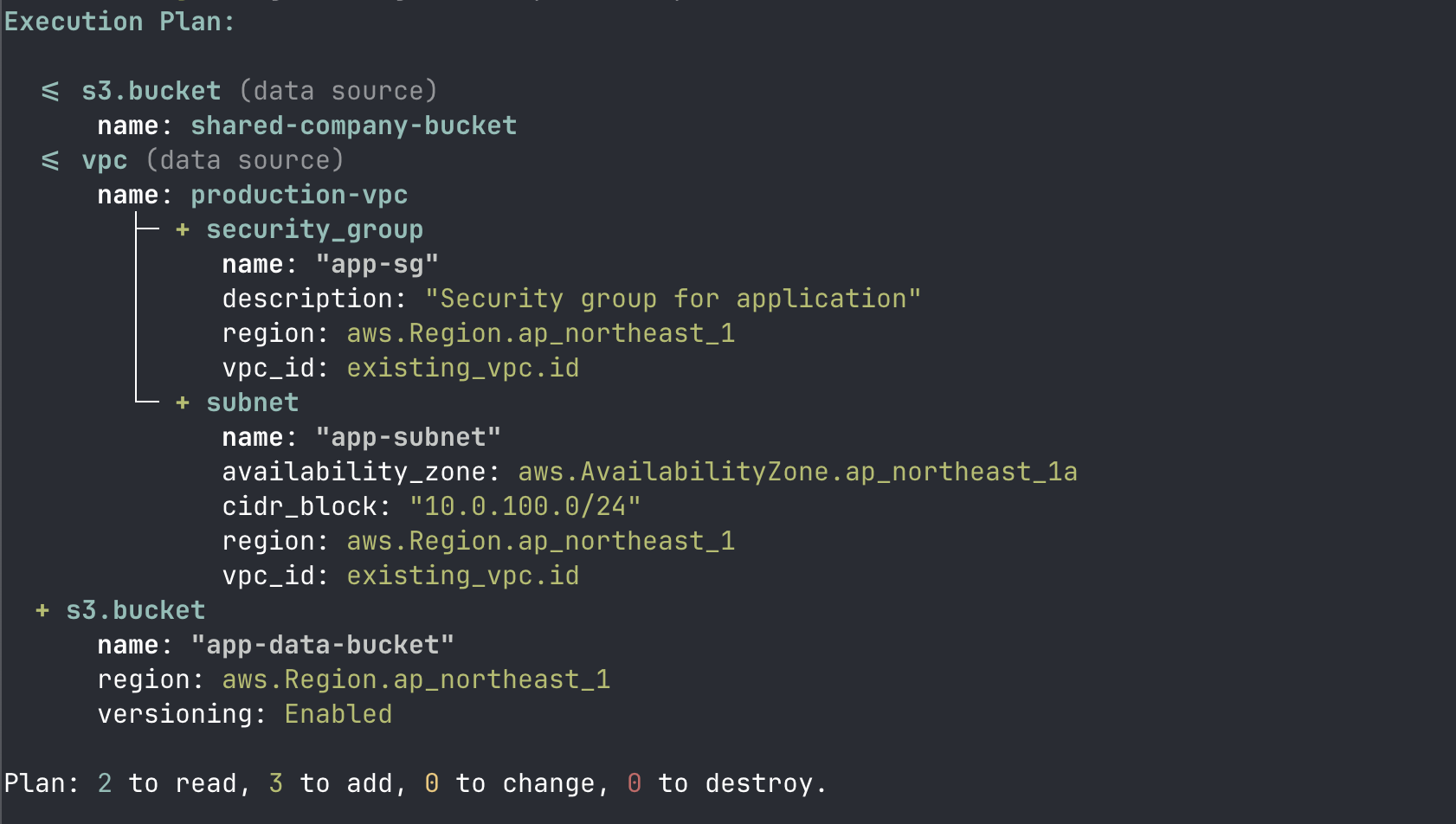Select the security_group tree node
Screen dimensions: 1456x824
(314, 229)
